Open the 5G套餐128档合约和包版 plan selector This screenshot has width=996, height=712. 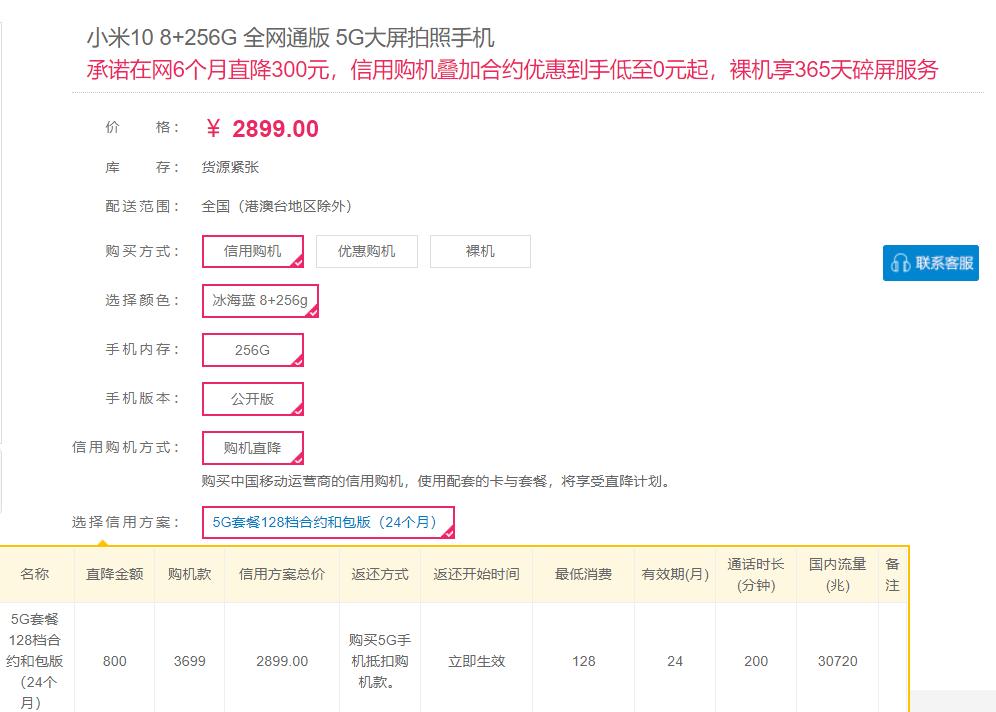point(329,522)
